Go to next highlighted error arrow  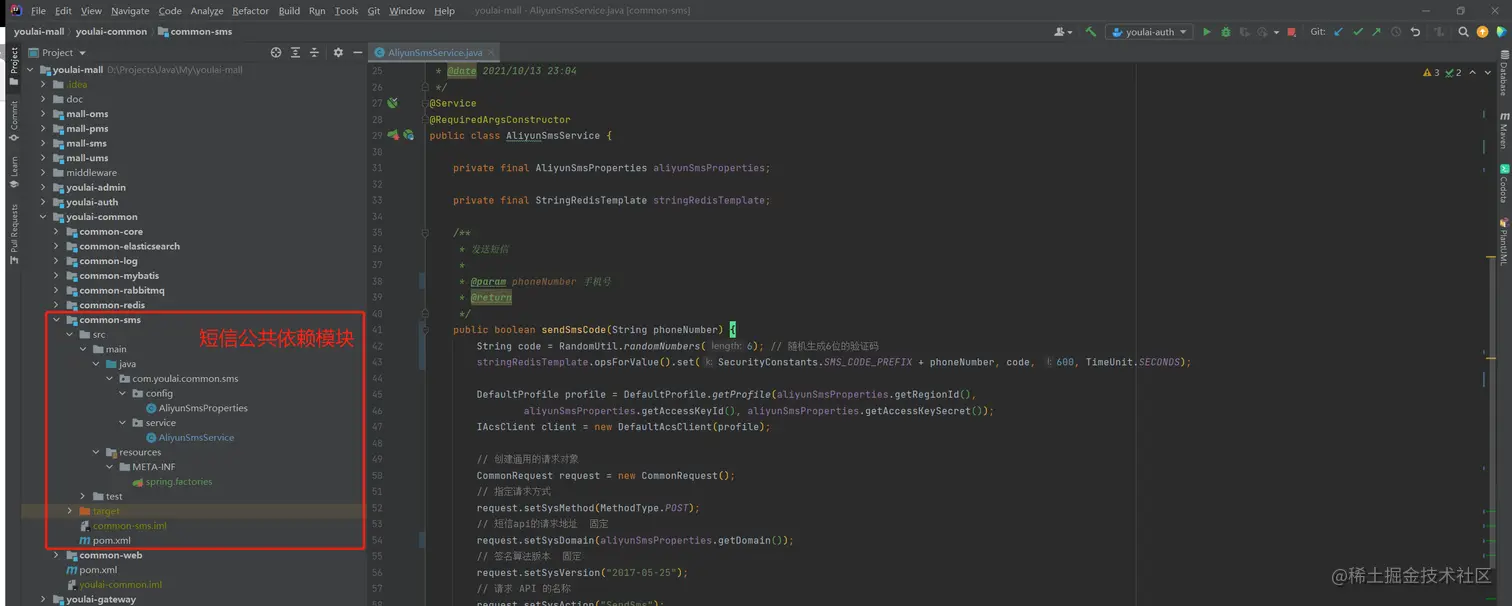point(1488,72)
